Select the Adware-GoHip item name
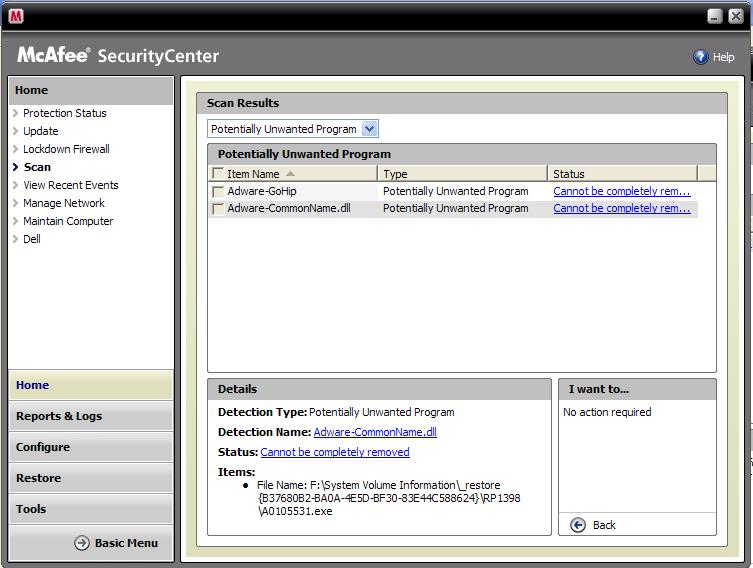The width and height of the screenshot is (753, 568). click(262, 191)
